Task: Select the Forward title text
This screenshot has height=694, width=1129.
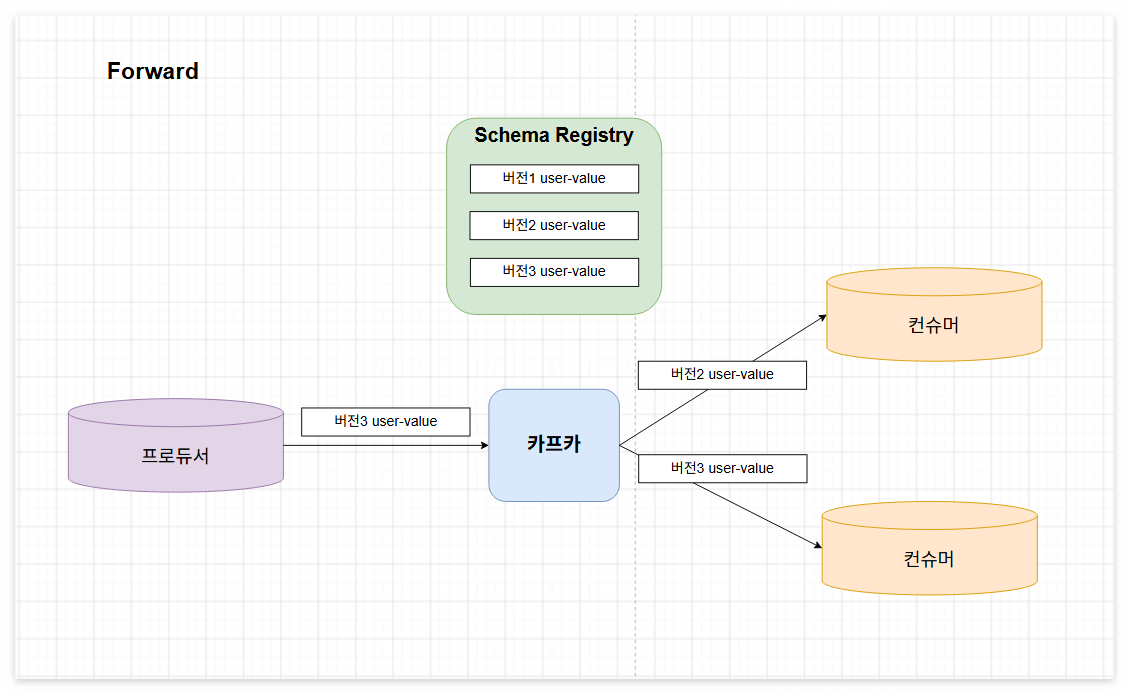Action: coord(153,71)
